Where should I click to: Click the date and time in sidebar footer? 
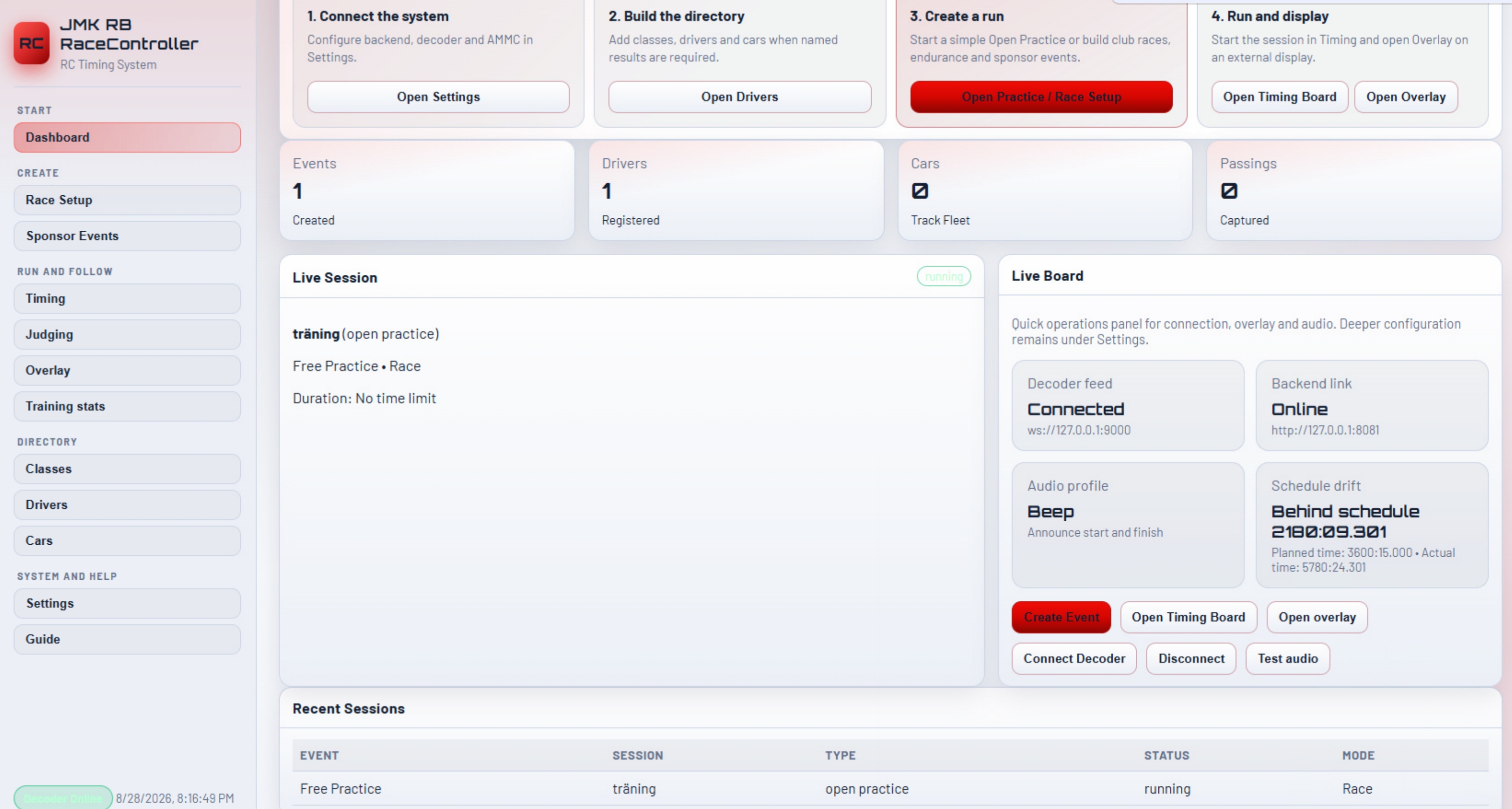pos(175,798)
